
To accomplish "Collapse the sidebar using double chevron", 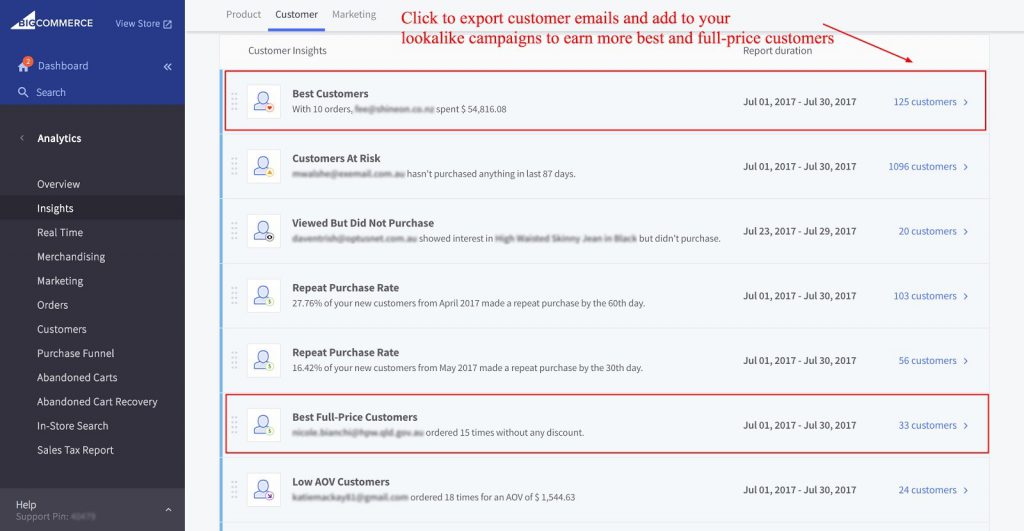I will tap(168, 67).
